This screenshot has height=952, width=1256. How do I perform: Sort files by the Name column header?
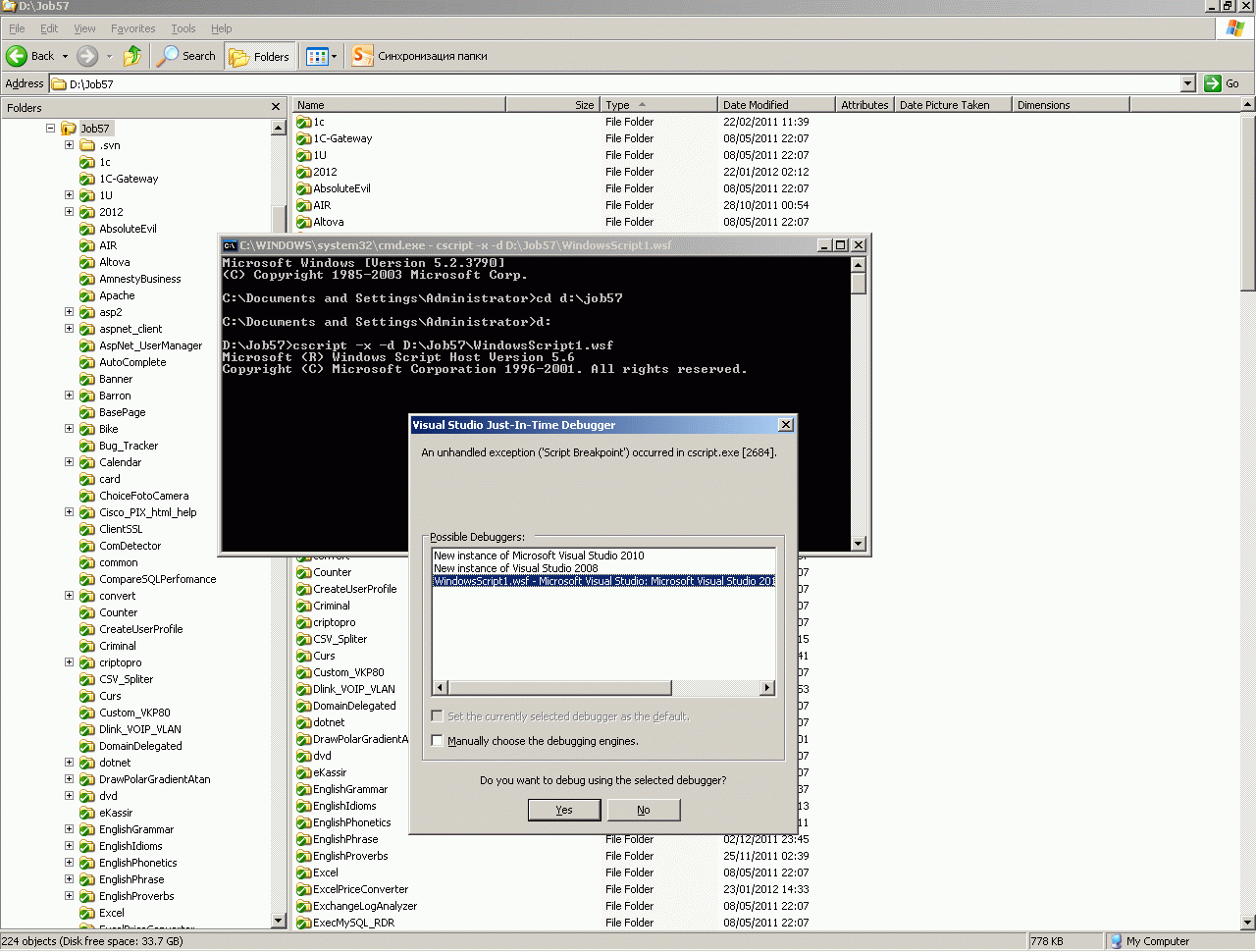(x=398, y=105)
